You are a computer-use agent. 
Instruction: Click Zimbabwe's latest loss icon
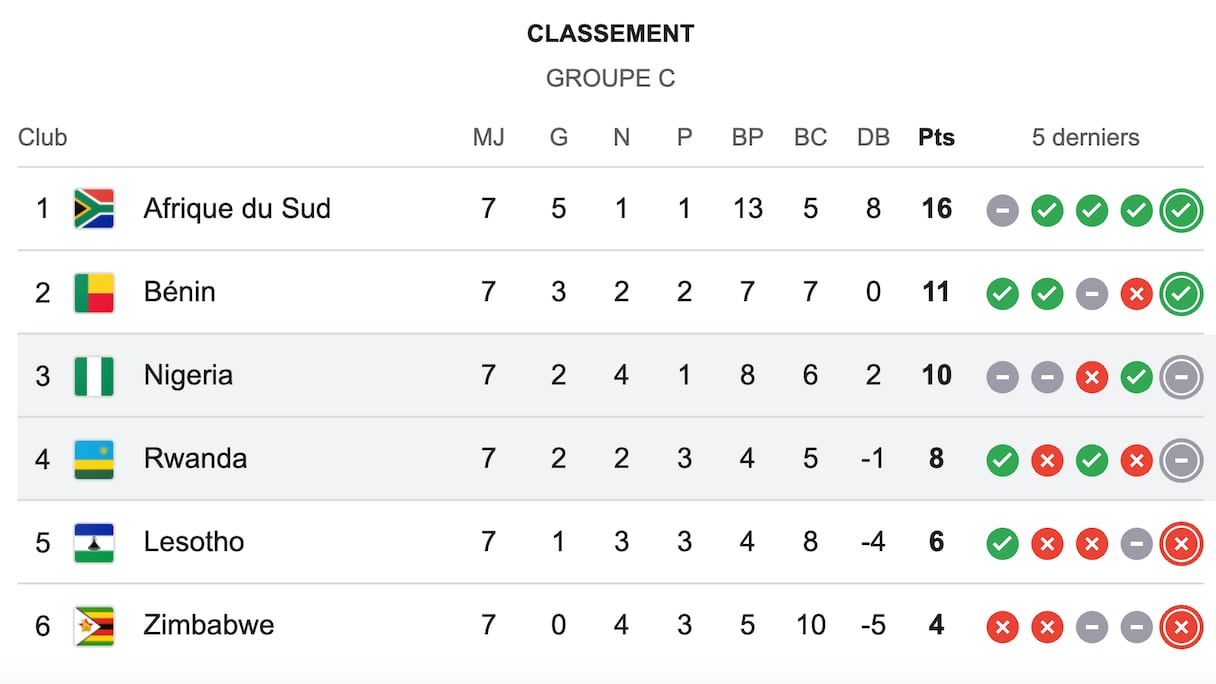(1181, 627)
